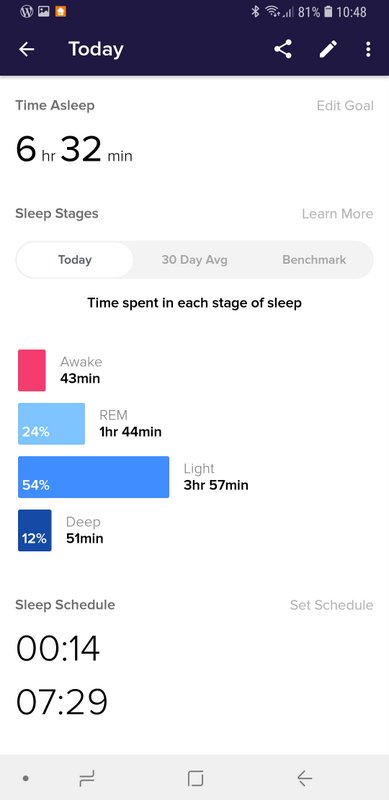Open the three-dot overflow menu
Screen dimensions: 389x800
tap(368, 49)
